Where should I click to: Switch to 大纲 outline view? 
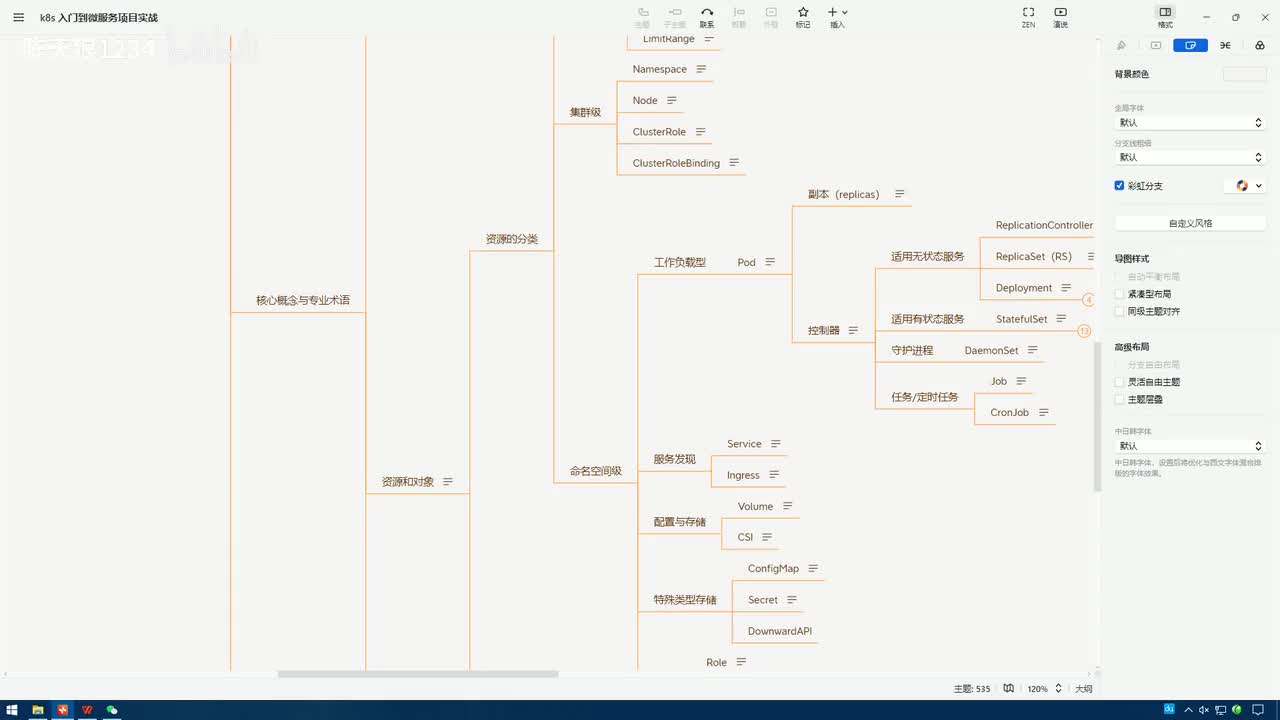coord(1084,689)
